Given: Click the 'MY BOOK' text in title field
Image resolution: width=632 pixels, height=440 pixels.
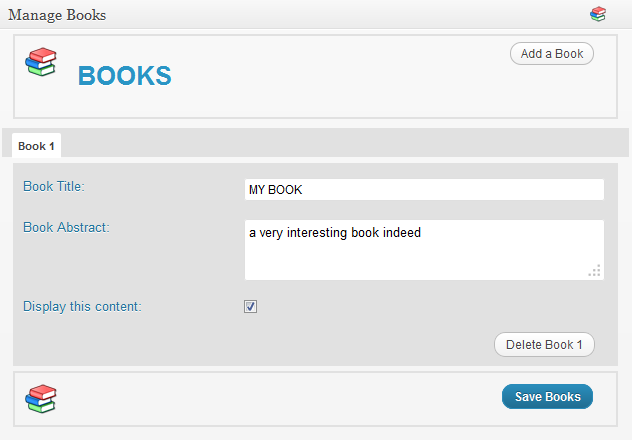Looking at the screenshot, I should point(275,189).
